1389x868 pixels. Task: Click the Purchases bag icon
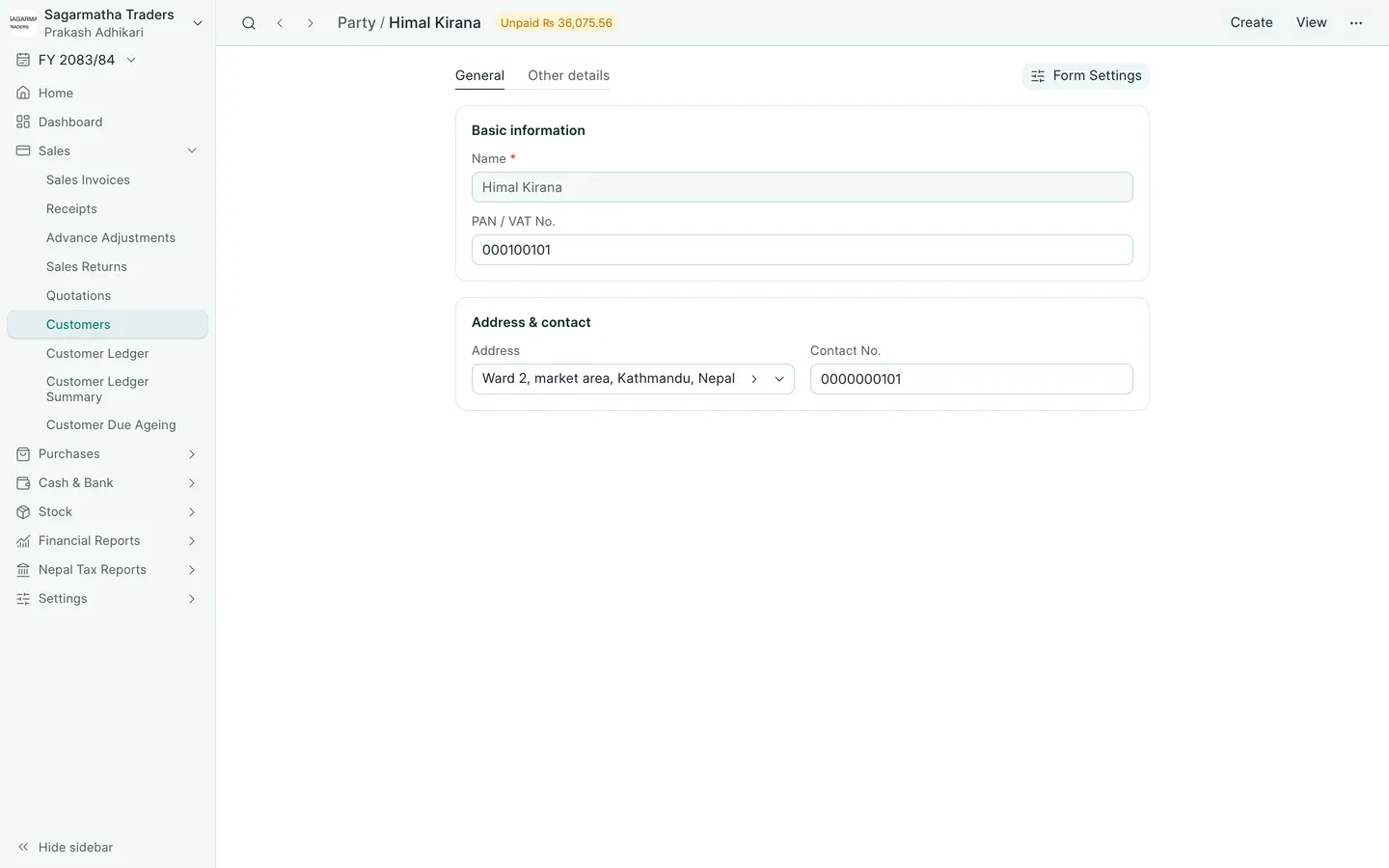point(23,454)
